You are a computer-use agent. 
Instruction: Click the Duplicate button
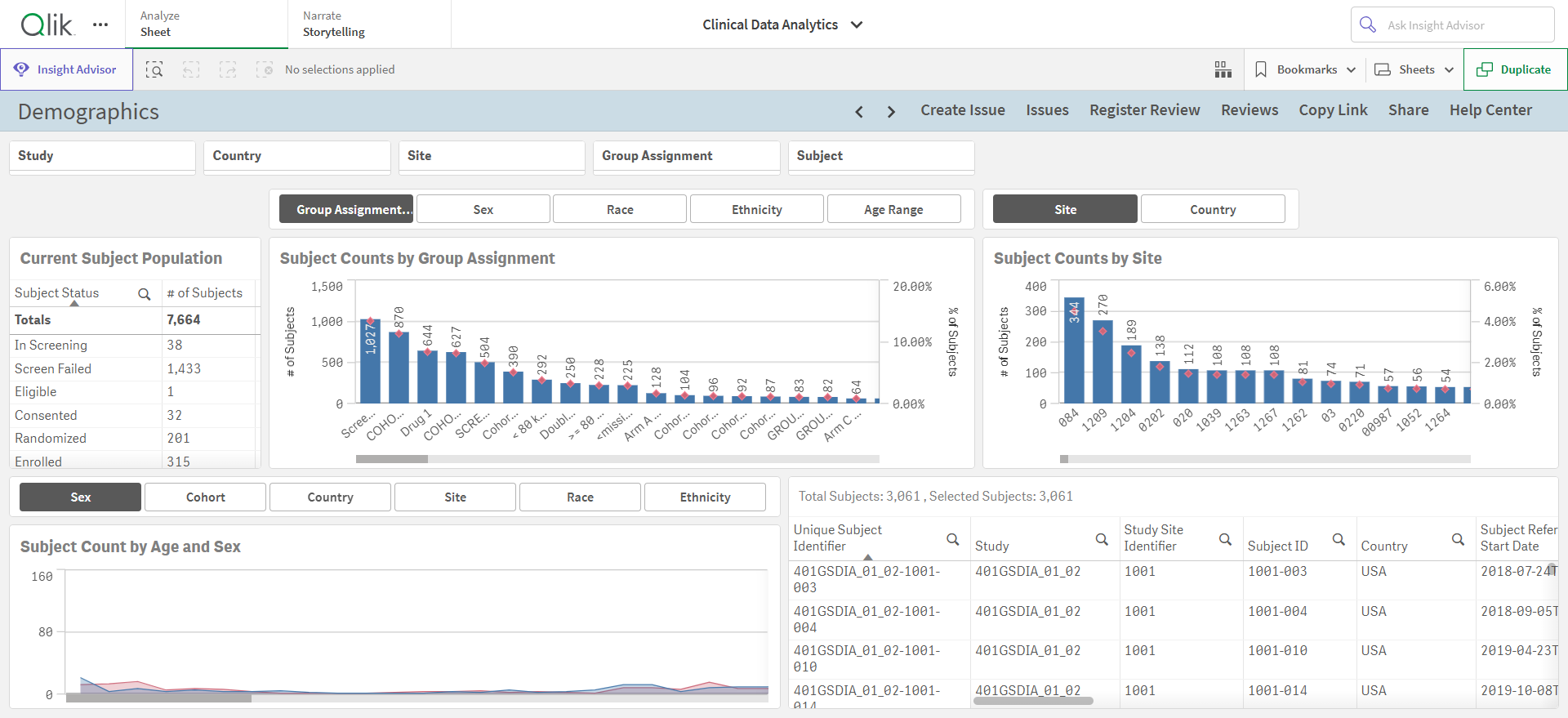coord(1515,69)
